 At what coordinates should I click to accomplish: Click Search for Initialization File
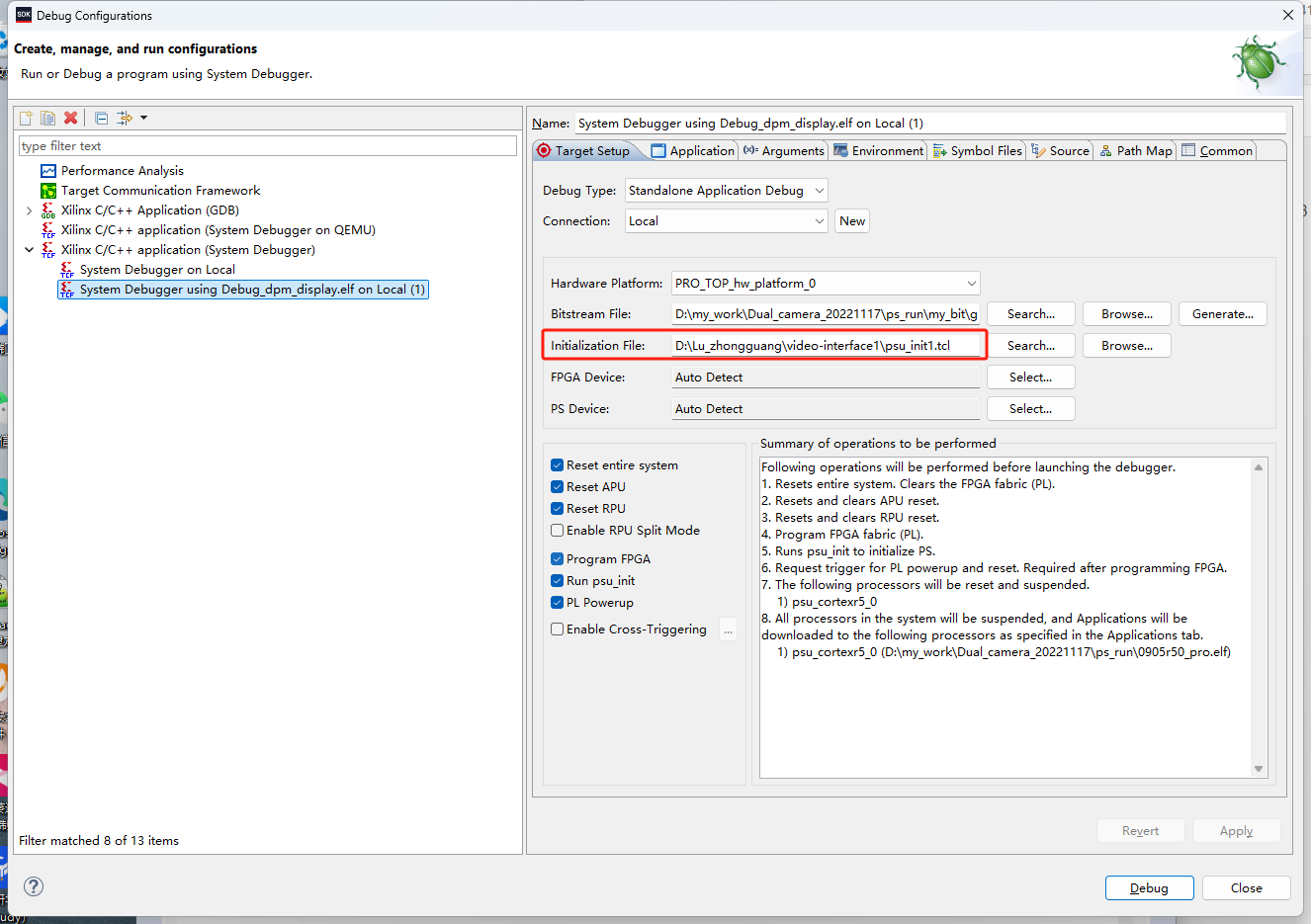(1031, 346)
